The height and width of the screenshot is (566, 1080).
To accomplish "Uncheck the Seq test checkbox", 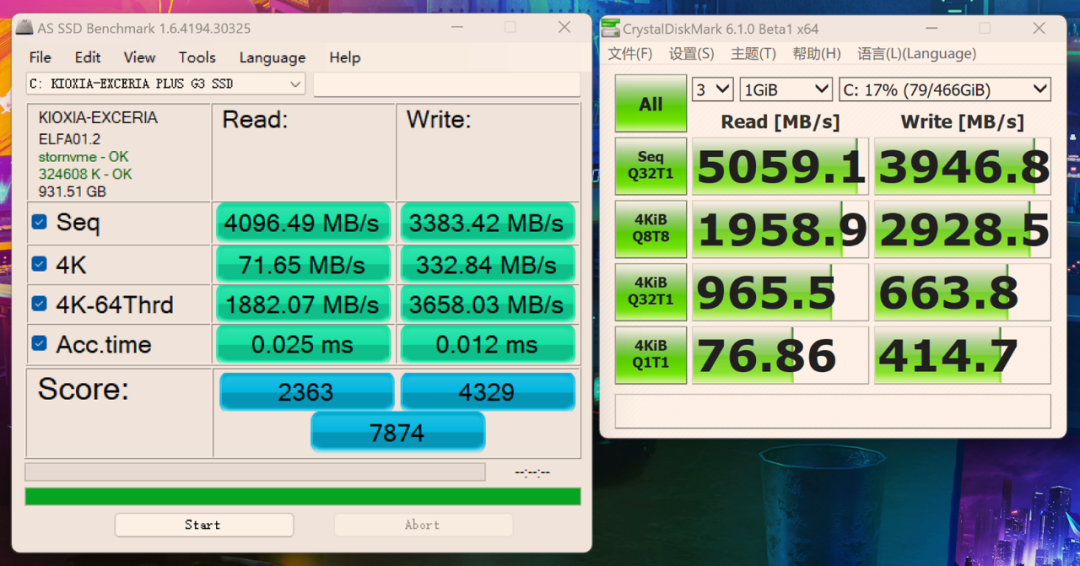I will pos(39,222).
